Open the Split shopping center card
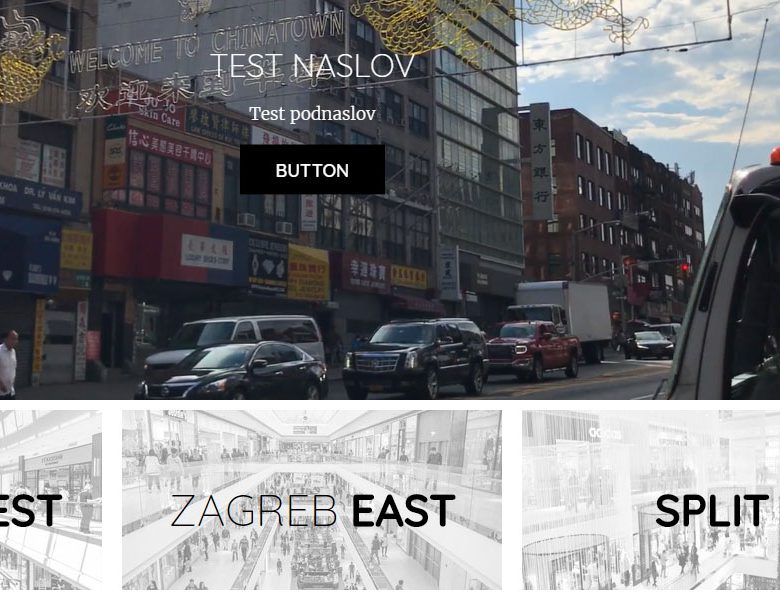 coord(651,499)
